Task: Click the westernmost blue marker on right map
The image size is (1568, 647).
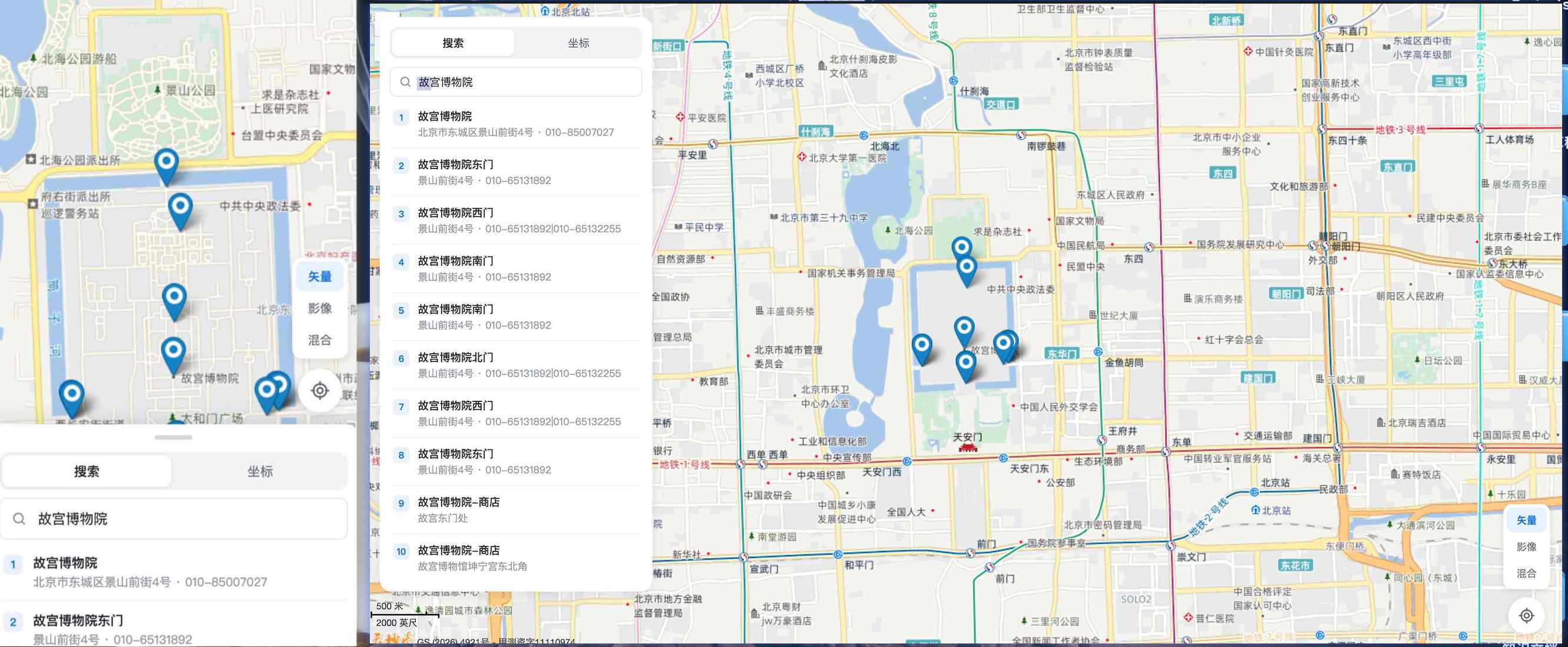Action: 922,349
